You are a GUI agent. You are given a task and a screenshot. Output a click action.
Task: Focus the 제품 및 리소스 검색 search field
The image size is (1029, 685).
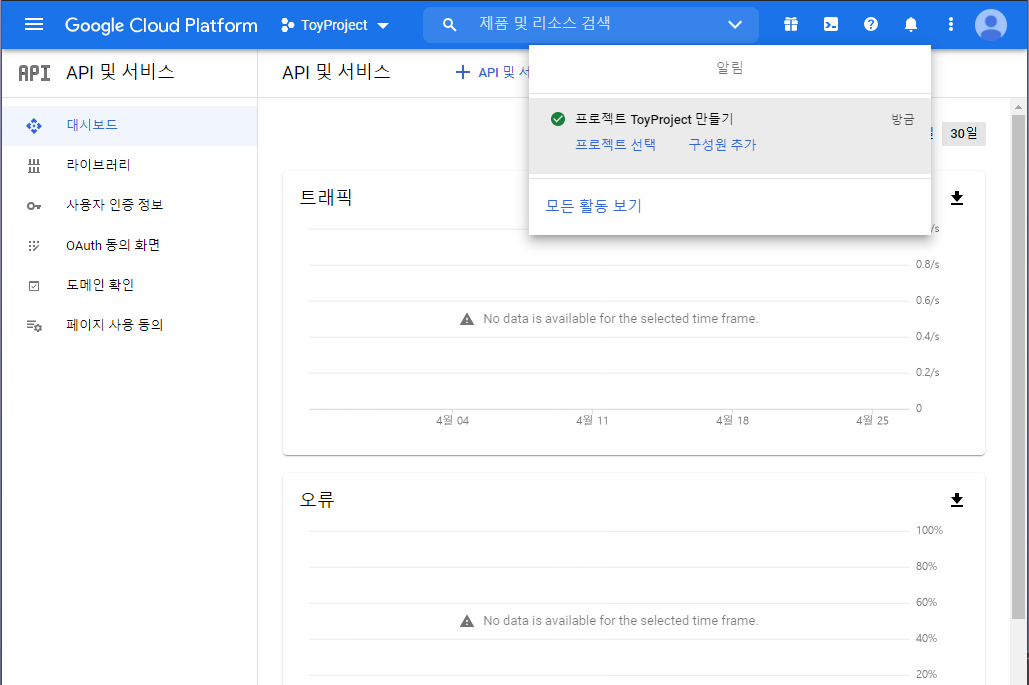(591, 24)
